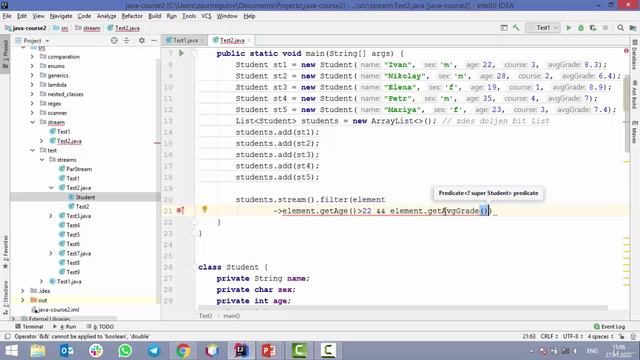Open the File menu
This screenshot has width=640, height=360.
(x=7, y=16)
